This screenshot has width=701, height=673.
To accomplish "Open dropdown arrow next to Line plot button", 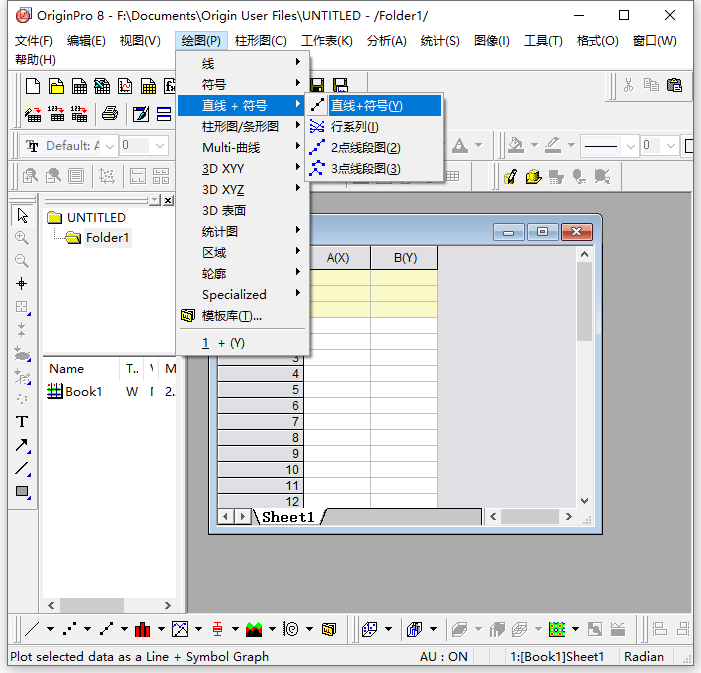I will [50, 630].
